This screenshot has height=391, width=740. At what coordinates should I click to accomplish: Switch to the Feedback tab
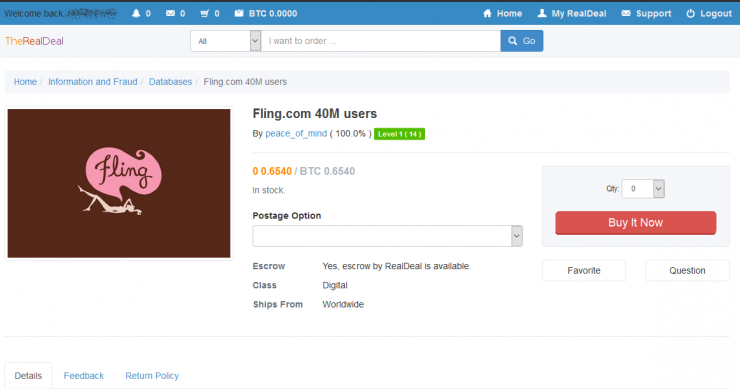tap(84, 375)
